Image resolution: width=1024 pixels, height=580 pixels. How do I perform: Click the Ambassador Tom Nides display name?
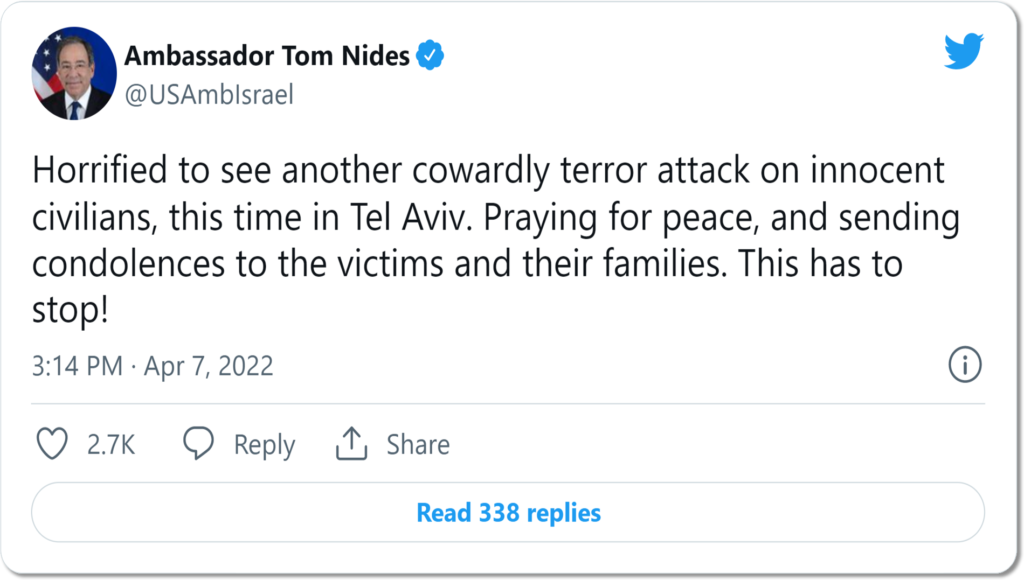[267, 56]
